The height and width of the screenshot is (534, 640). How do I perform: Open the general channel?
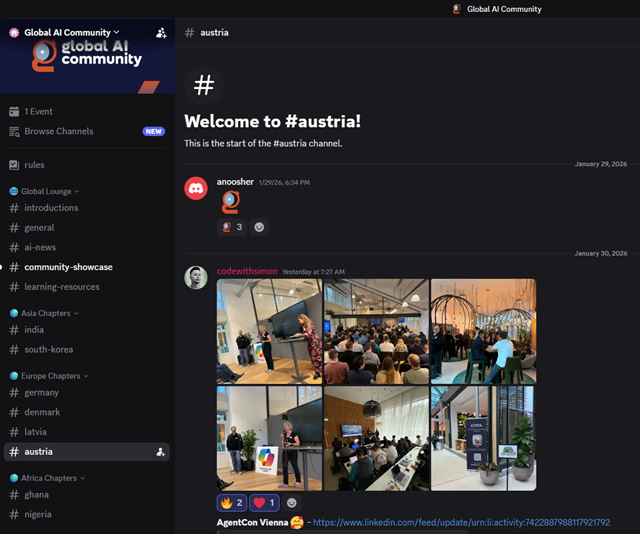point(39,227)
